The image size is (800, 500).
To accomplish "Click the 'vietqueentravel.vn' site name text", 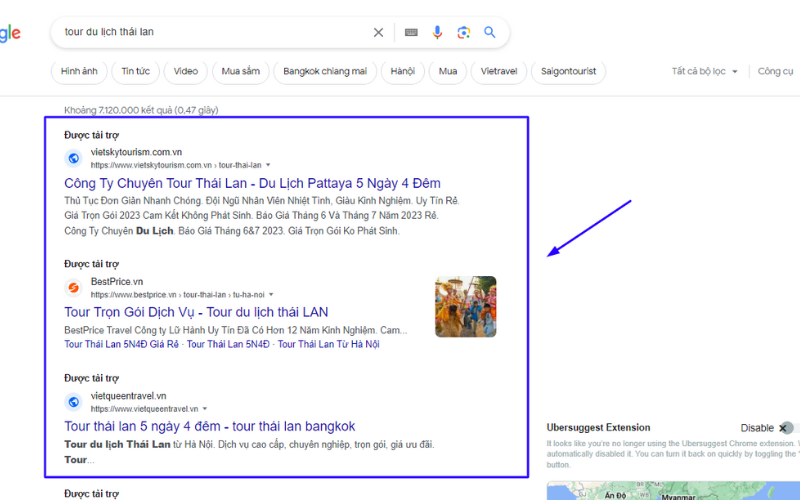I will point(129,396).
